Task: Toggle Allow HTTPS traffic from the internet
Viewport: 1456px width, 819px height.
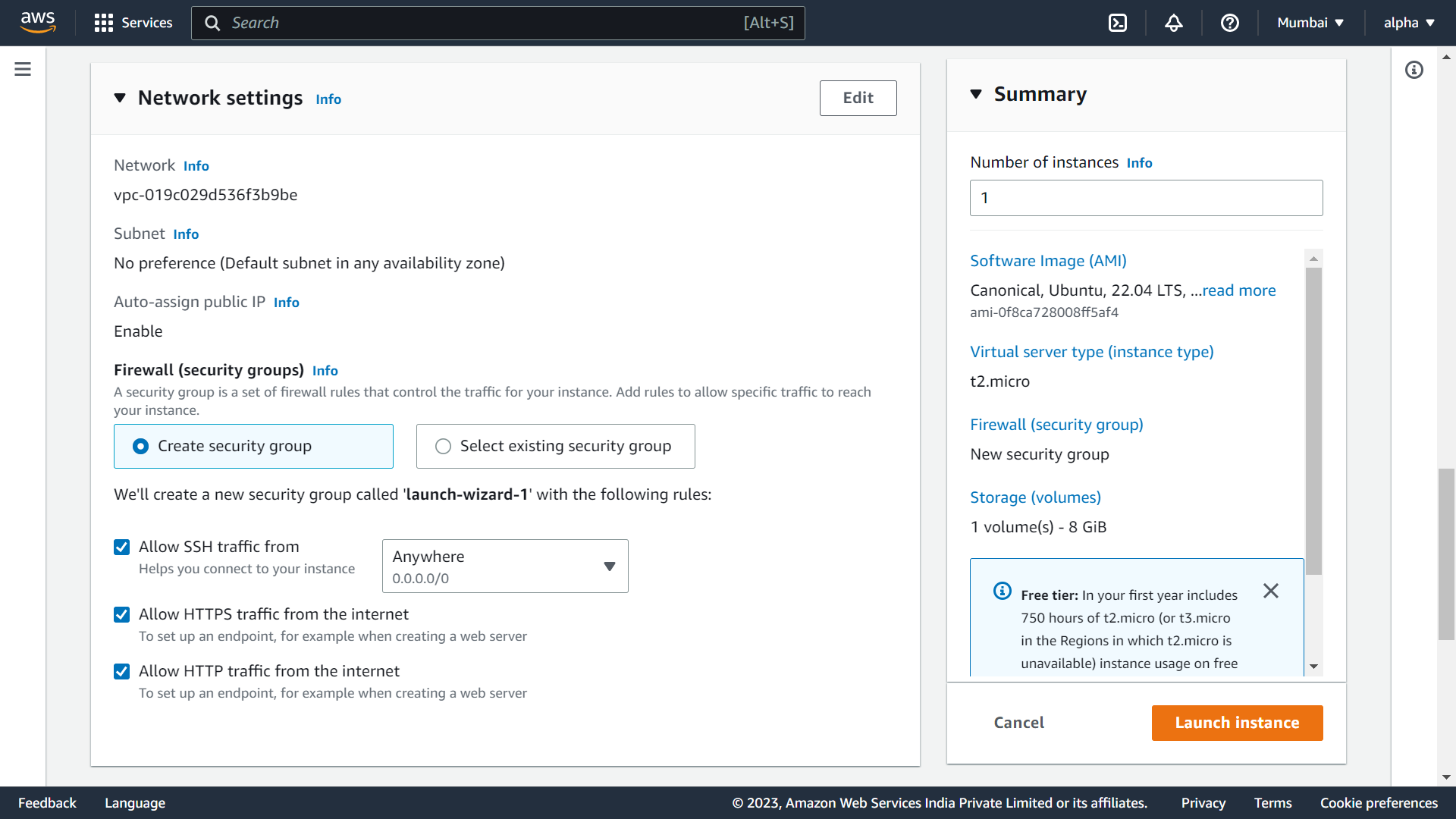Action: coord(122,614)
